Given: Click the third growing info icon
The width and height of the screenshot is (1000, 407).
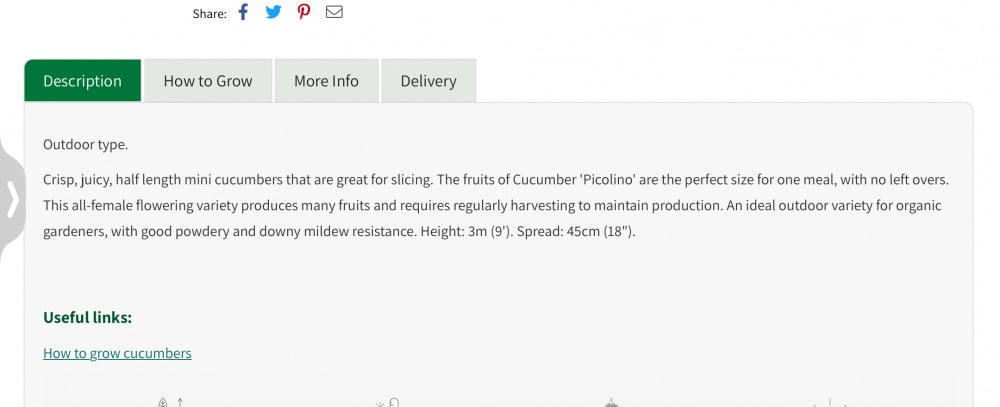Looking at the screenshot, I should (611, 402).
